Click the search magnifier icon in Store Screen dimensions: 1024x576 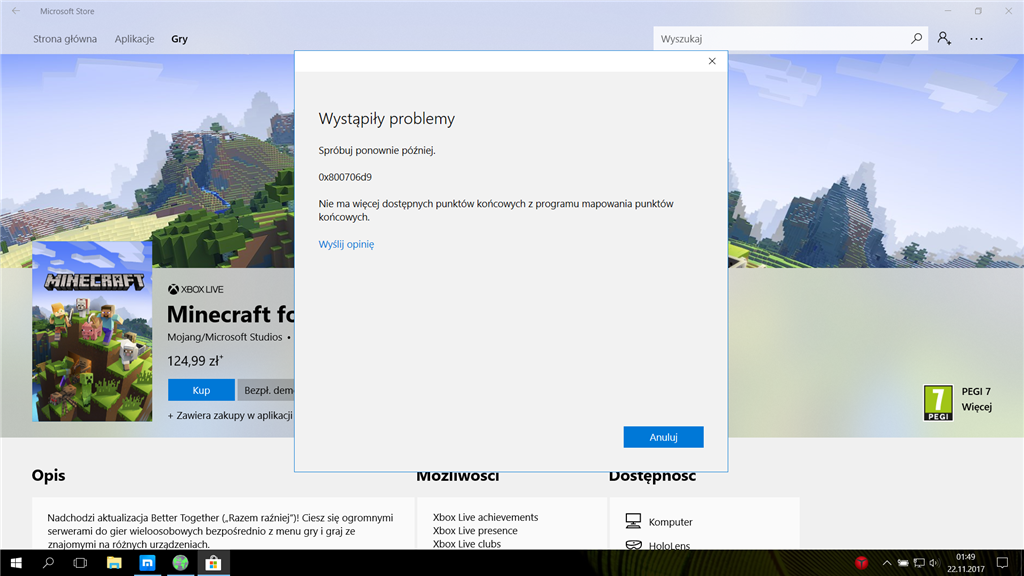click(x=916, y=39)
